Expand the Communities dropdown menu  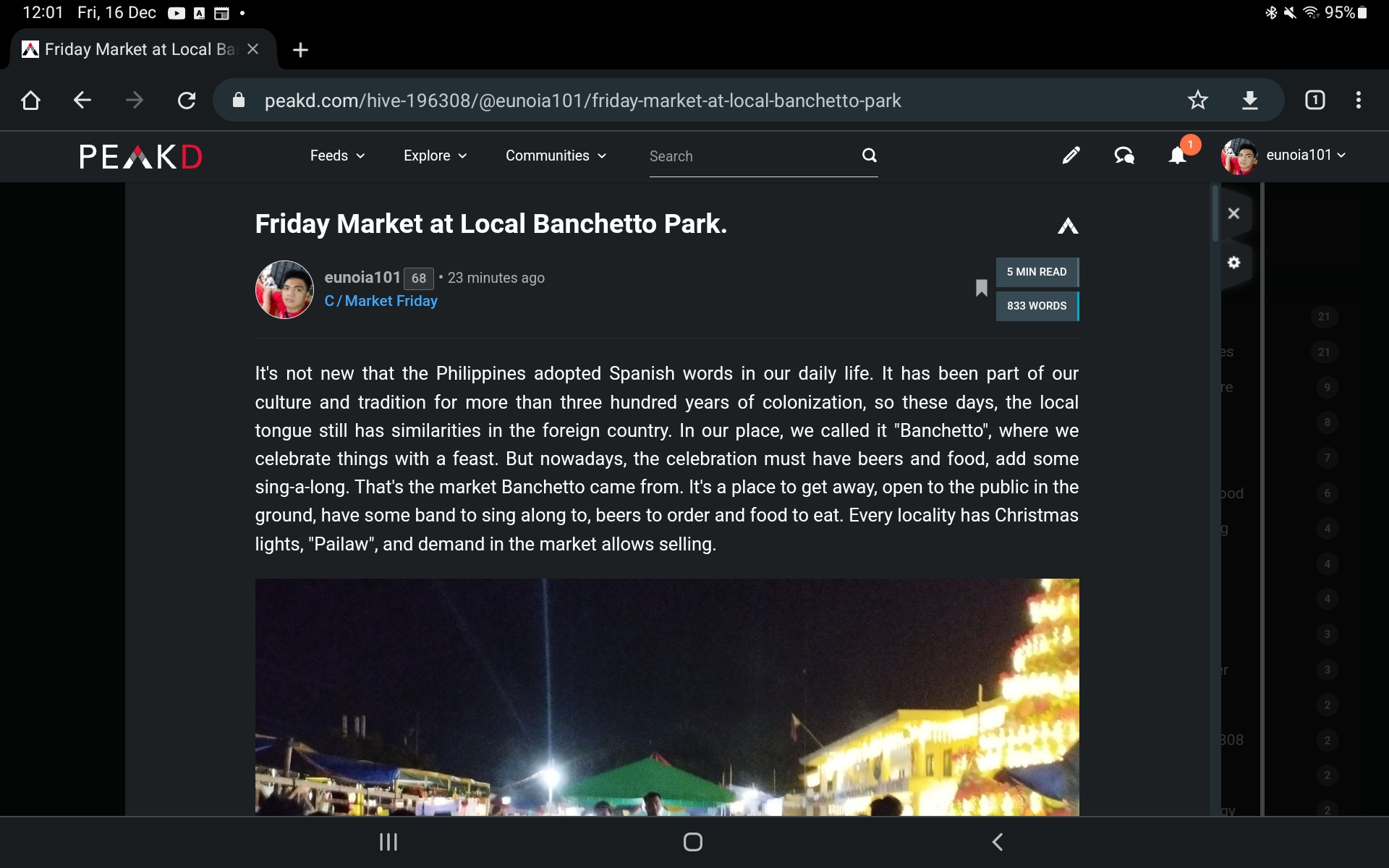coord(556,156)
